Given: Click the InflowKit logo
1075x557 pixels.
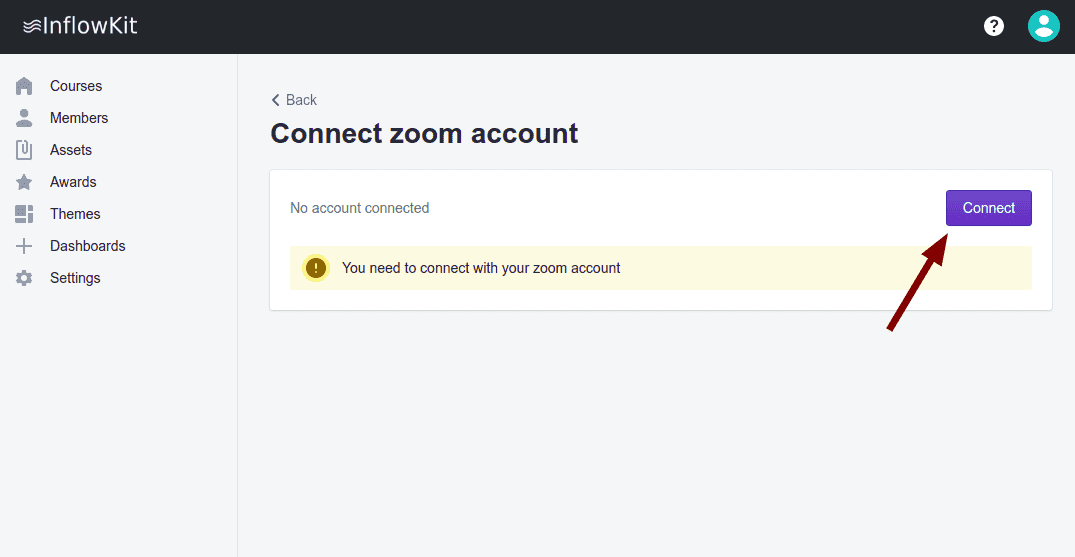Looking at the screenshot, I should click(80, 26).
